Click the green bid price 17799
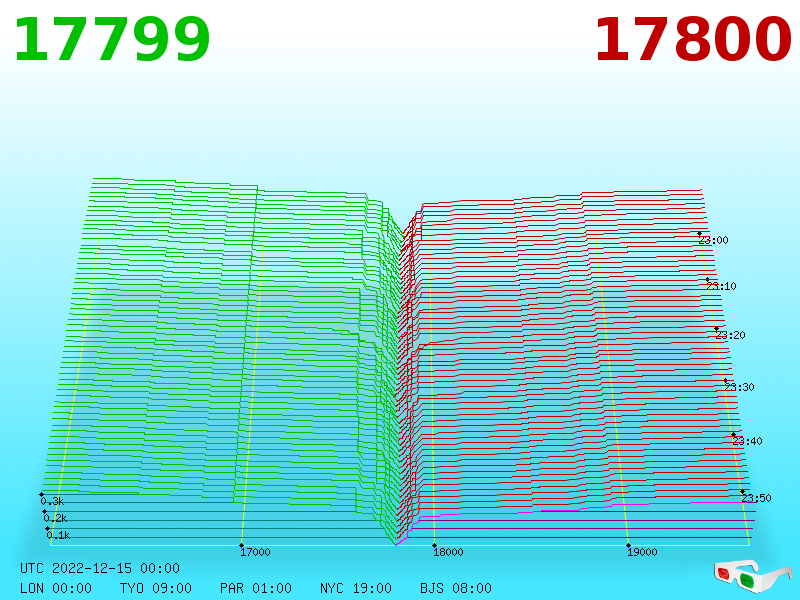 (112, 40)
